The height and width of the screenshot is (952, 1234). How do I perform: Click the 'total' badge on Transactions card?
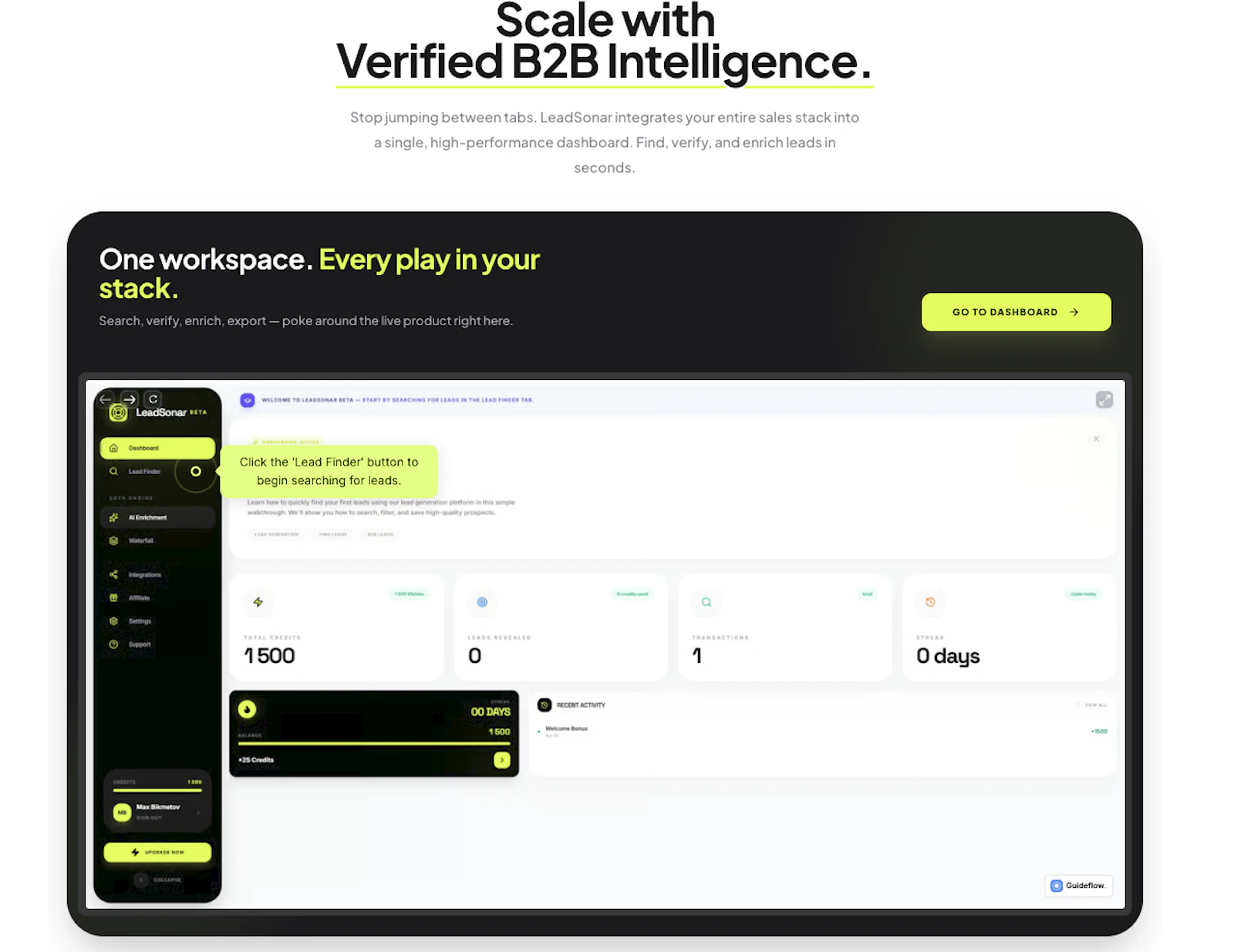[867, 594]
